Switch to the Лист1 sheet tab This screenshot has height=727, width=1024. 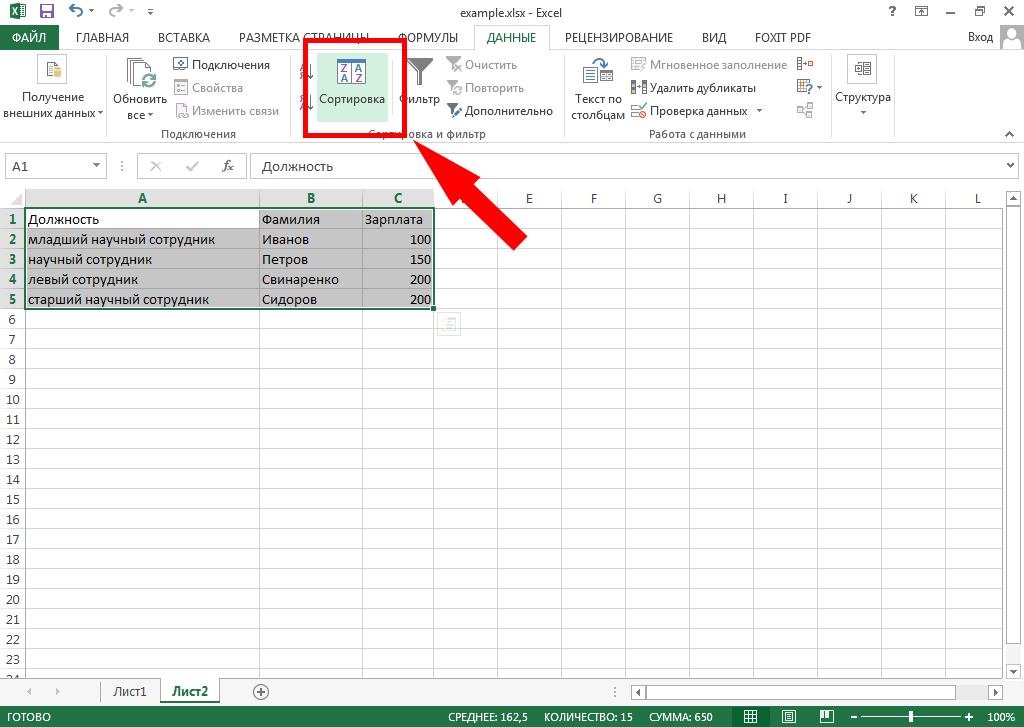click(x=129, y=691)
